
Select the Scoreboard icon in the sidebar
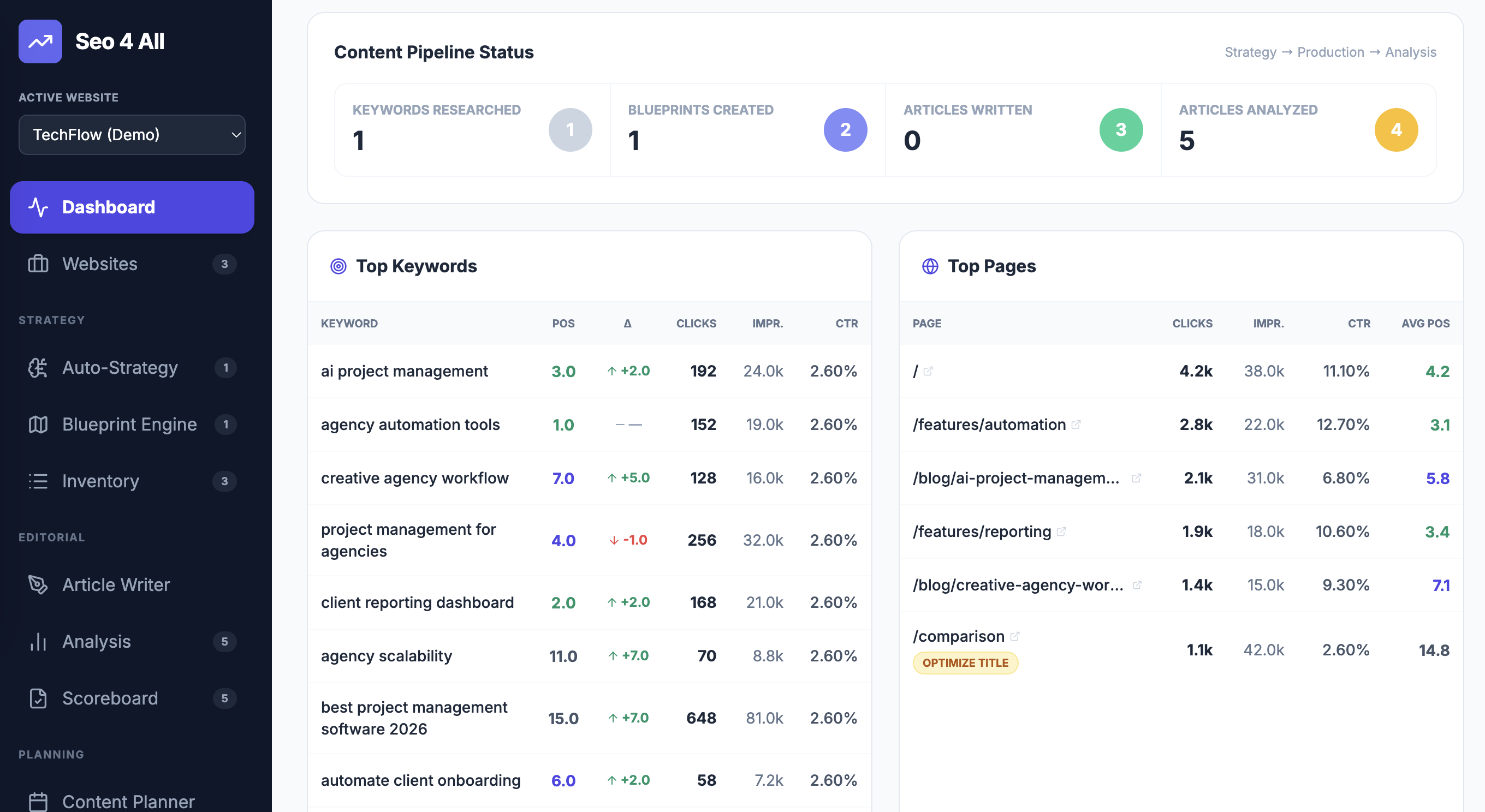(x=38, y=698)
